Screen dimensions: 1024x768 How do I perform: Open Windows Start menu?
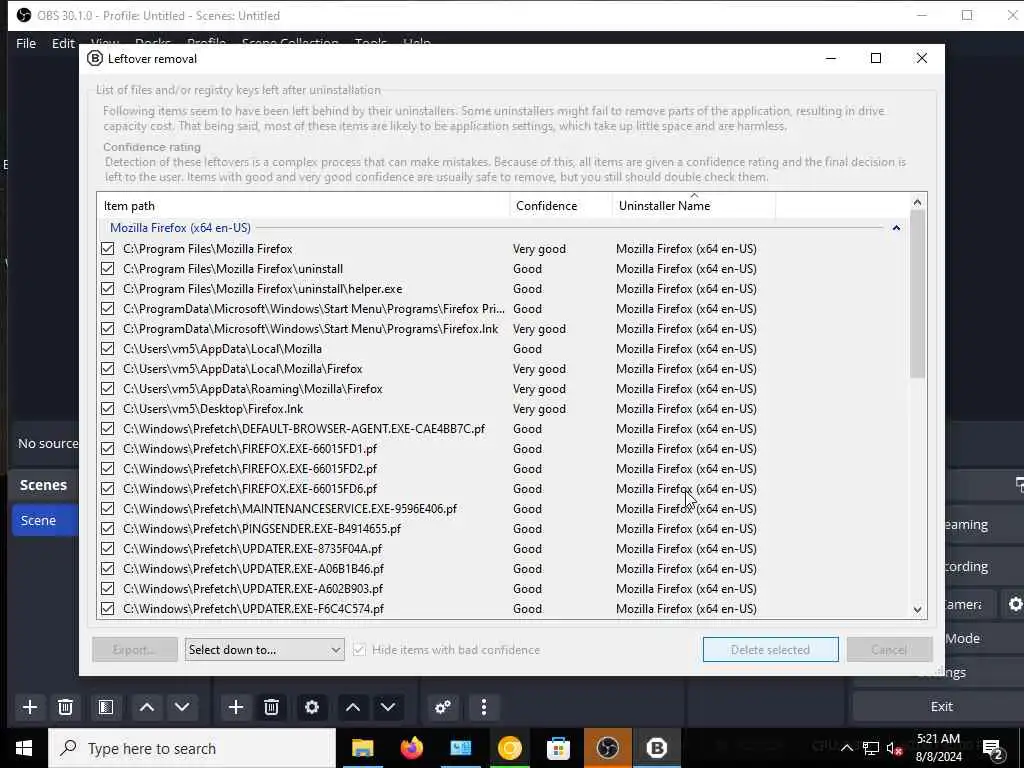point(24,748)
